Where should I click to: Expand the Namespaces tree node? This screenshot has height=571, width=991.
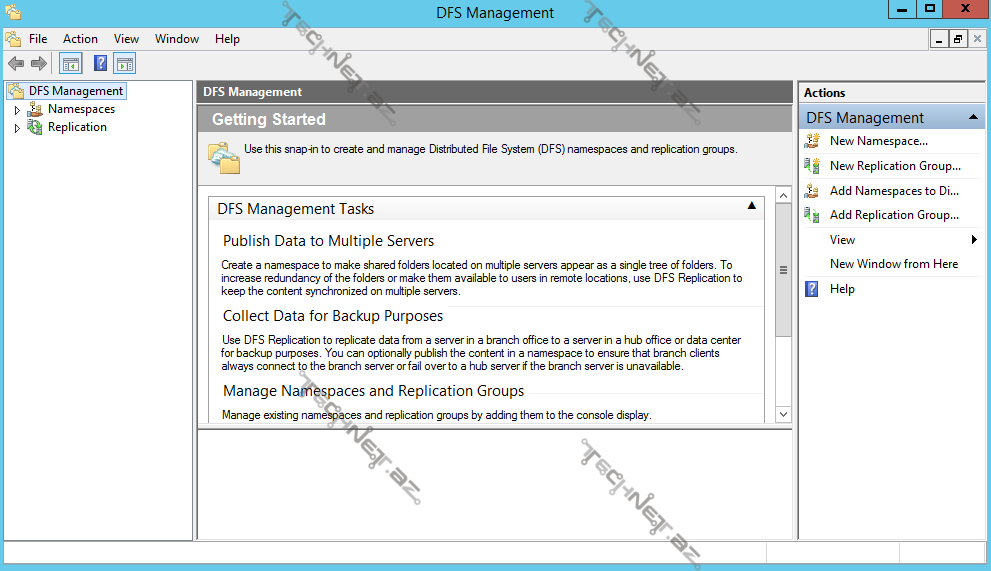[17, 110]
